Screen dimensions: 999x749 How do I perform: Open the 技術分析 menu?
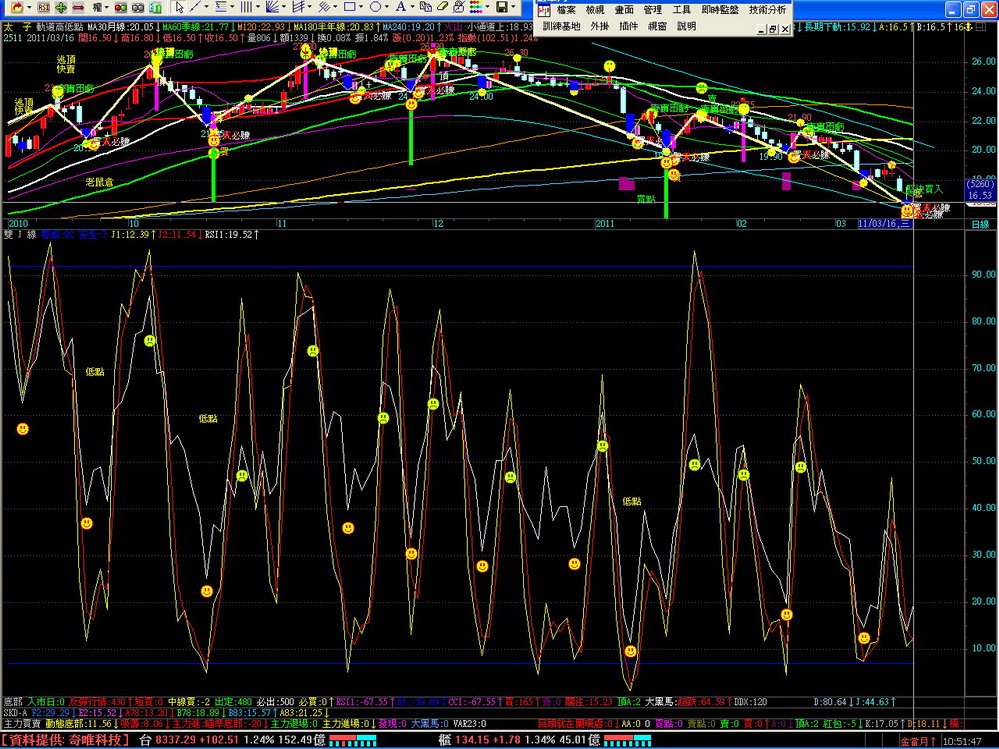767,9
